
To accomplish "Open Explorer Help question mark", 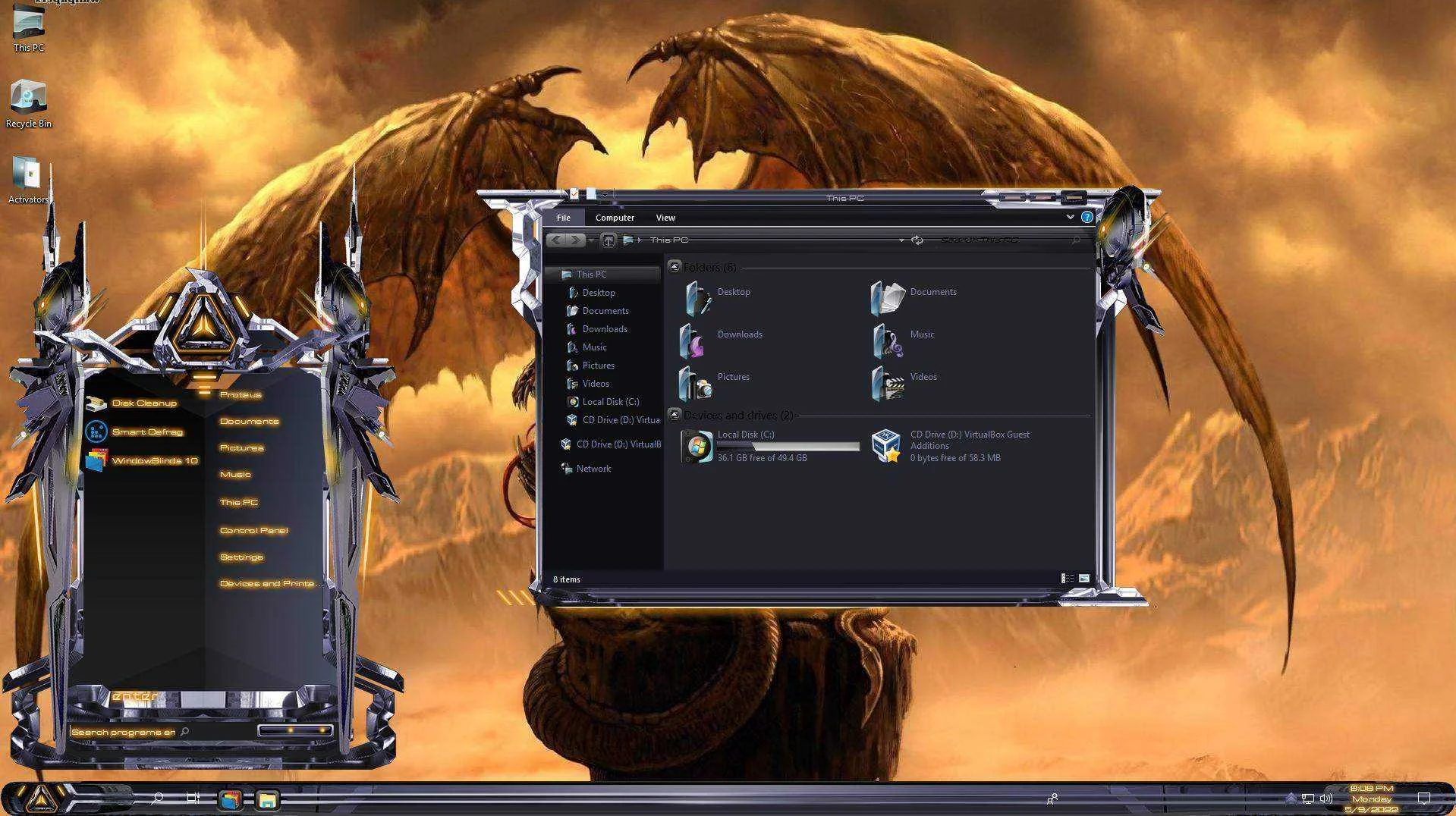I will tap(1086, 217).
